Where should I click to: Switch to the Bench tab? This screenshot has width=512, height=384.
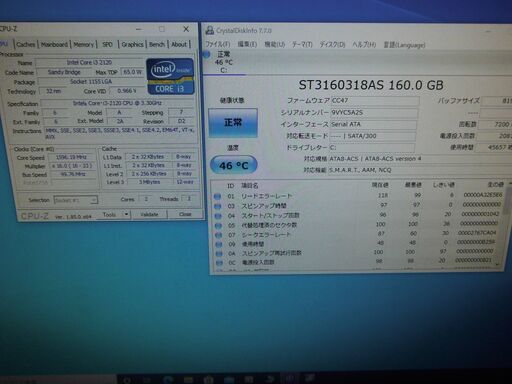[x=157, y=44]
